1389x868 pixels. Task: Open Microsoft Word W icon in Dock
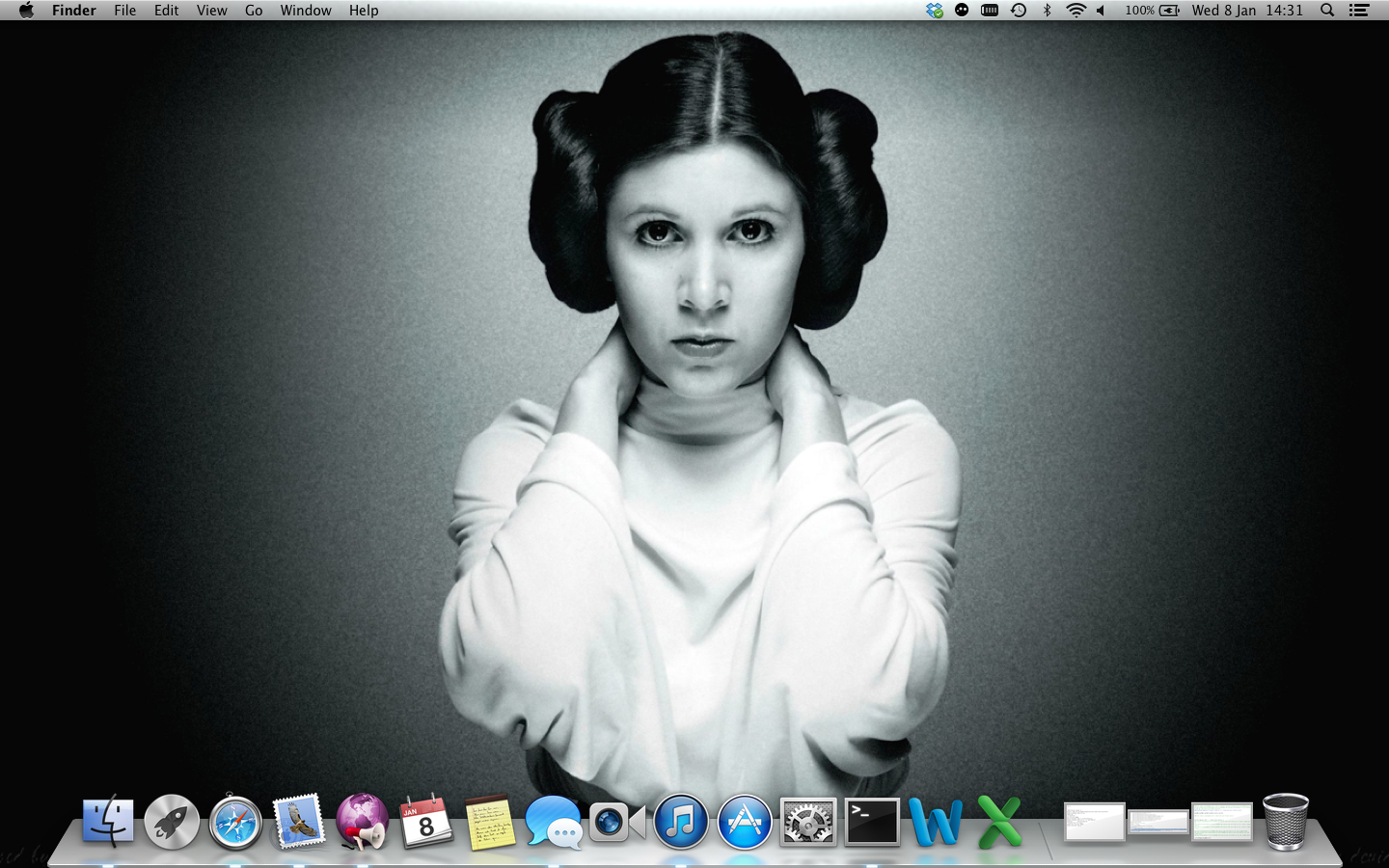click(936, 823)
